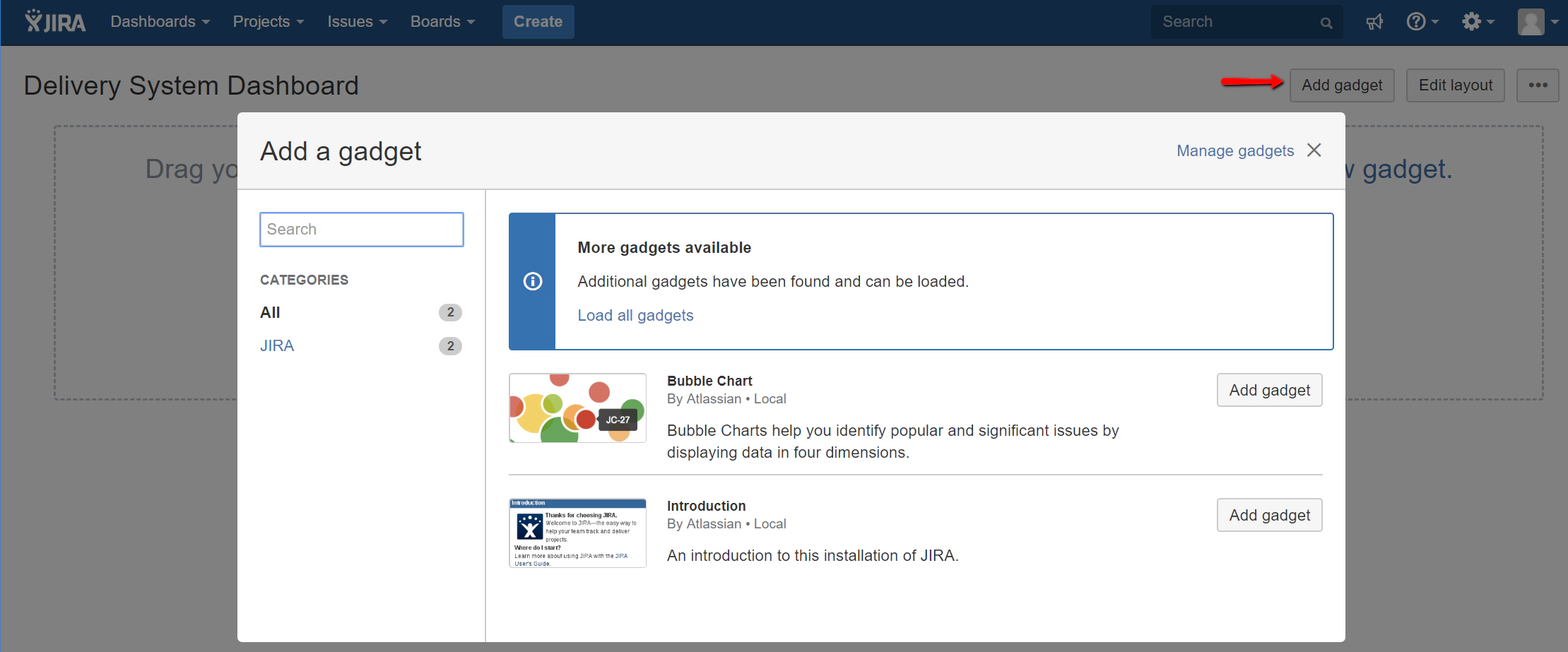
Task: Close the Add a gadget dialog
Action: 1314,150
